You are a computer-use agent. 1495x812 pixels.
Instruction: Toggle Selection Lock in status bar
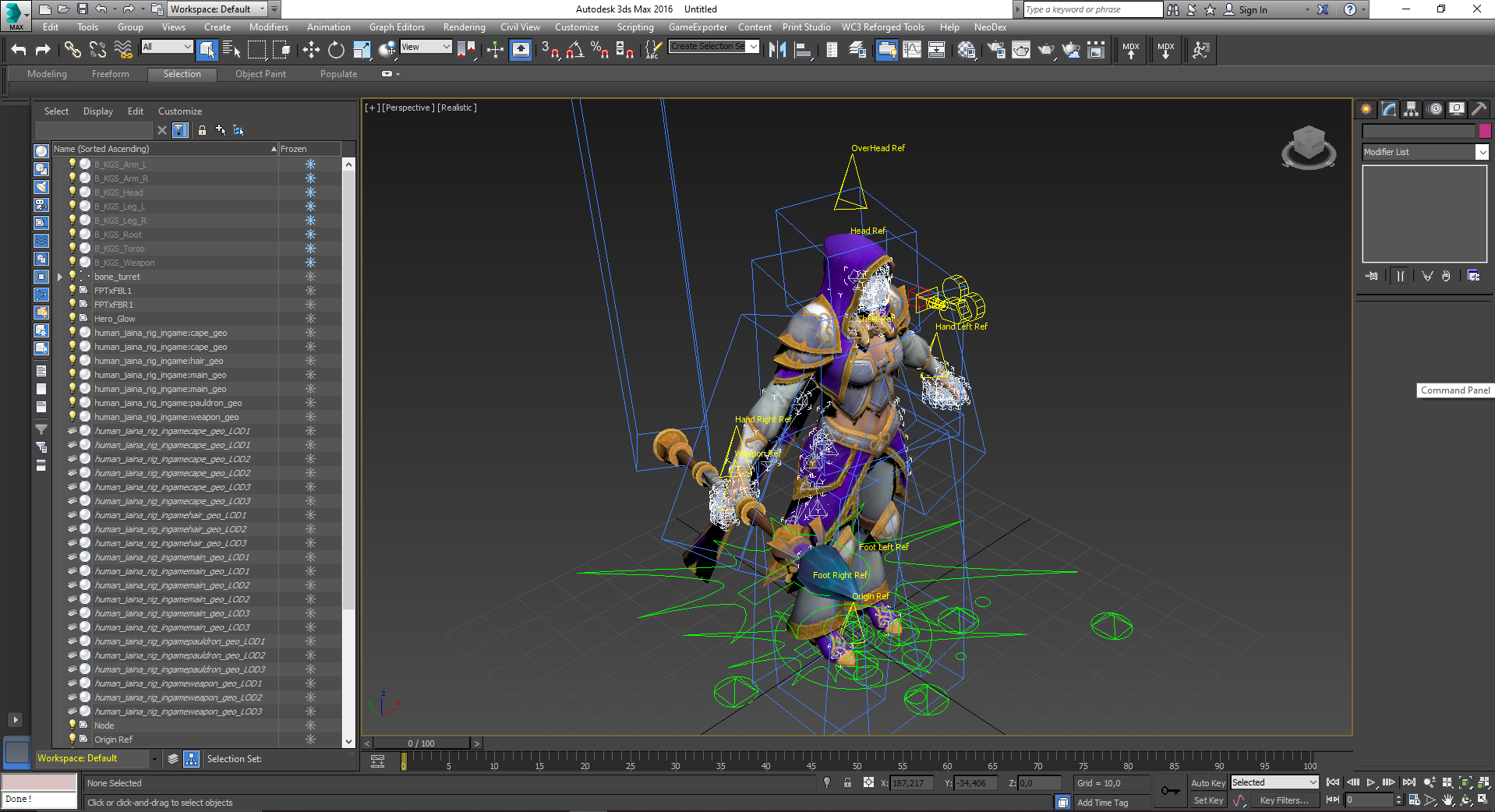click(x=847, y=782)
